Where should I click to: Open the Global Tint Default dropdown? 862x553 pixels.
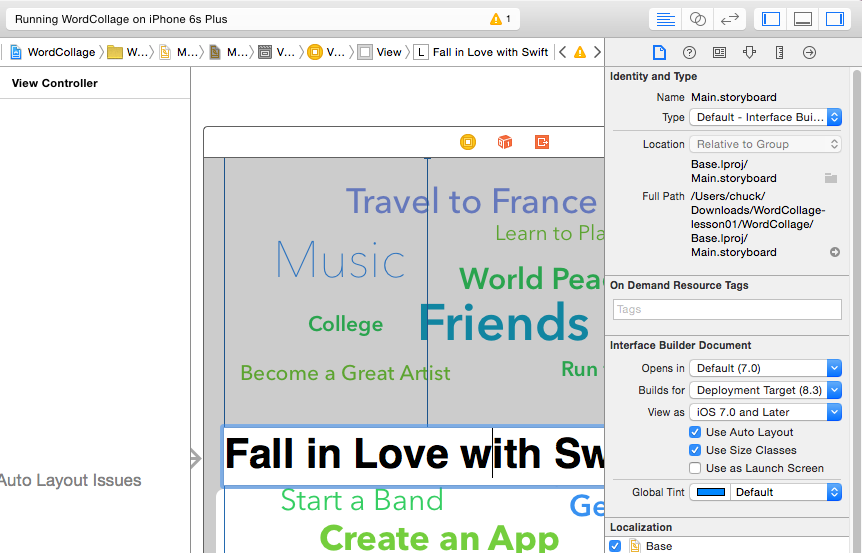(786, 492)
